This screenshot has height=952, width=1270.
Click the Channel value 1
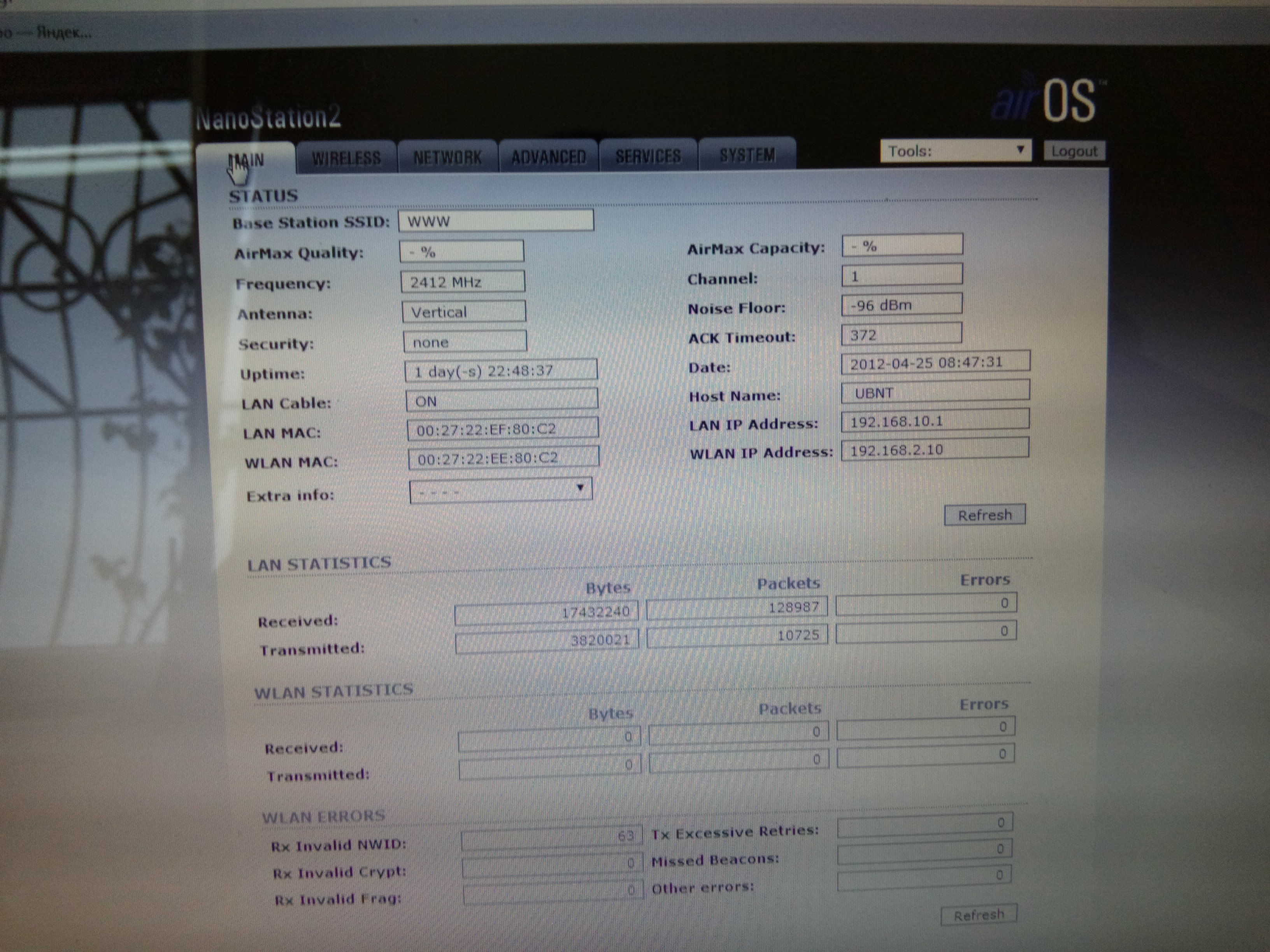pyautogui.click(x=902, y=275)
